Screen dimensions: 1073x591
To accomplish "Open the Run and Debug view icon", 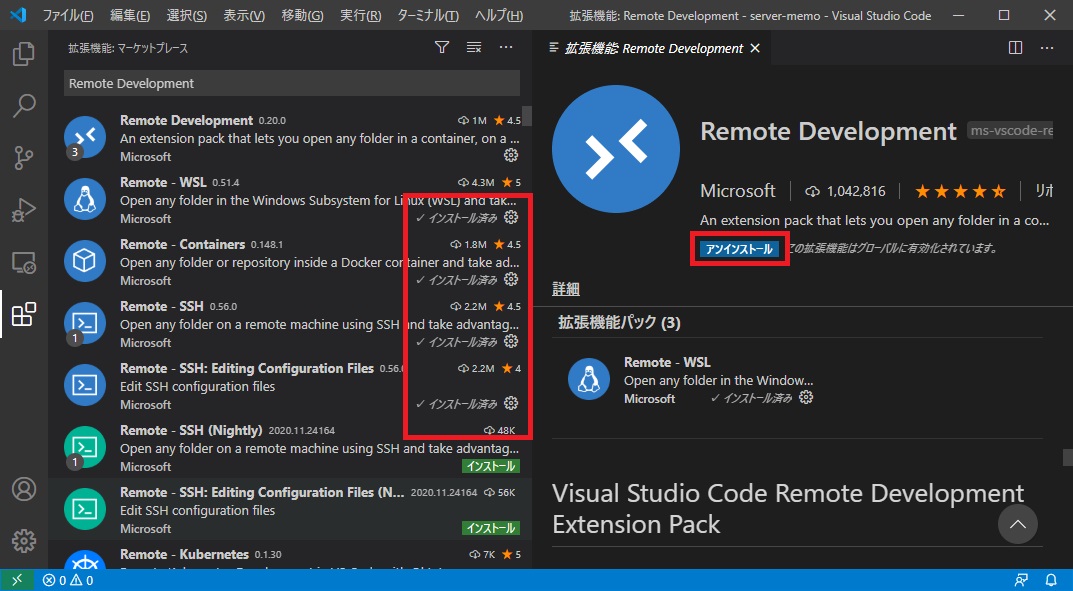I will [24, 210].
